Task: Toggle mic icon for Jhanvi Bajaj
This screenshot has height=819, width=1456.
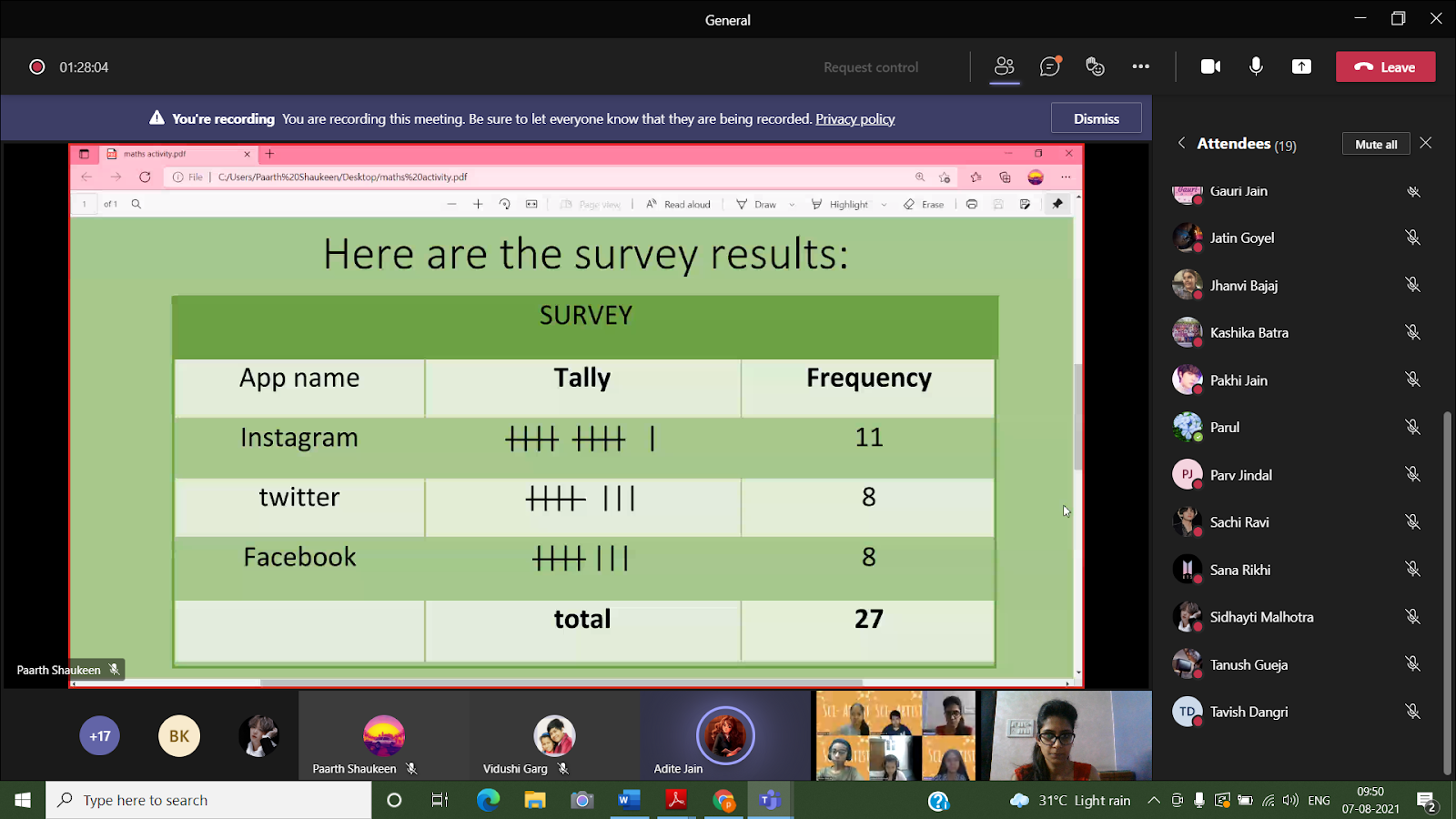Action: pyautogui.click(x=1412, y=285)
